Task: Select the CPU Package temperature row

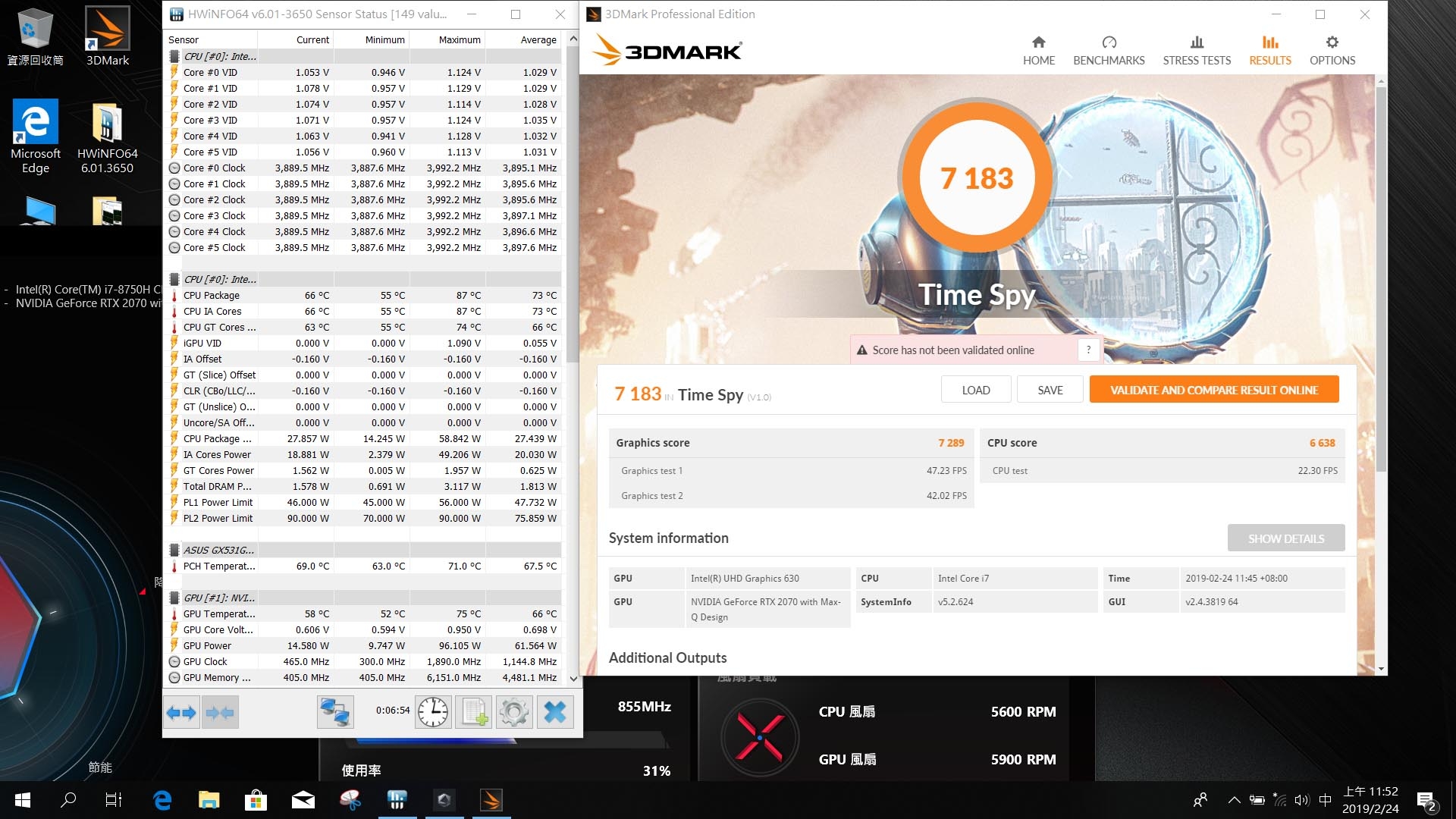Action: point(364,296)
